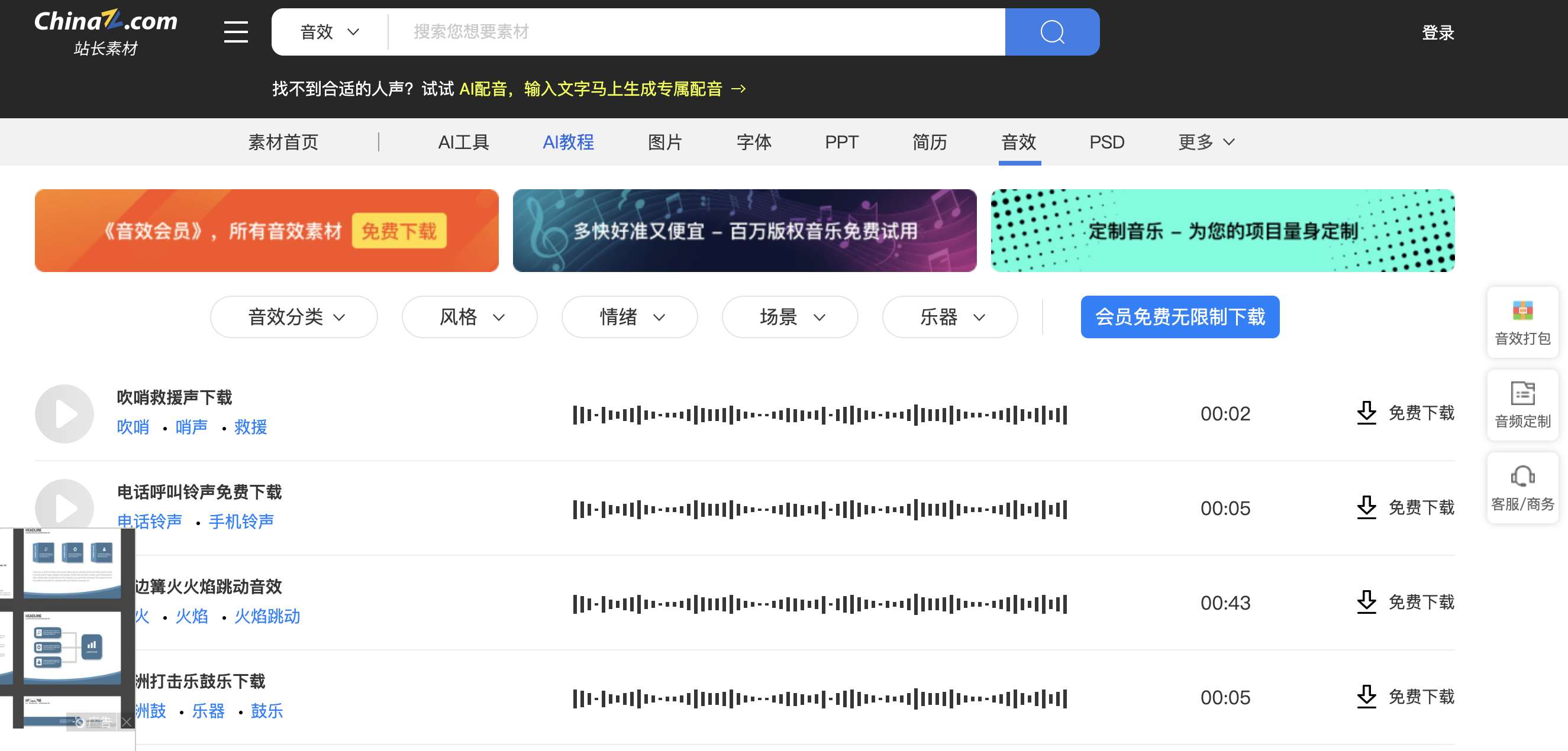Switch to the PSD tab
Viewport: 1568px width, 751px height.
point(1106,142)
